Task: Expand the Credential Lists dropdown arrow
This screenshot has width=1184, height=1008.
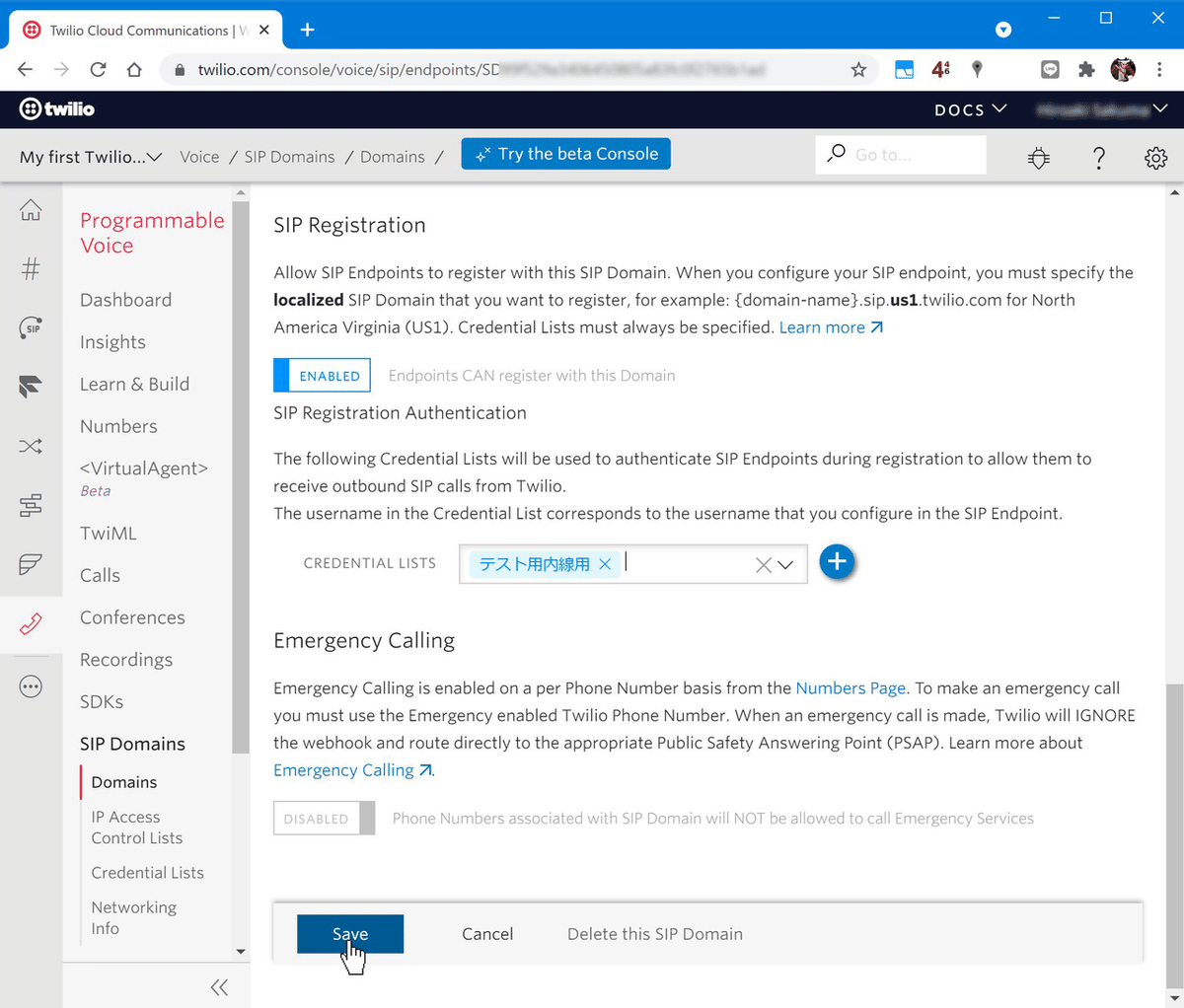Action: pyautogui.click(x=785, y=565)
